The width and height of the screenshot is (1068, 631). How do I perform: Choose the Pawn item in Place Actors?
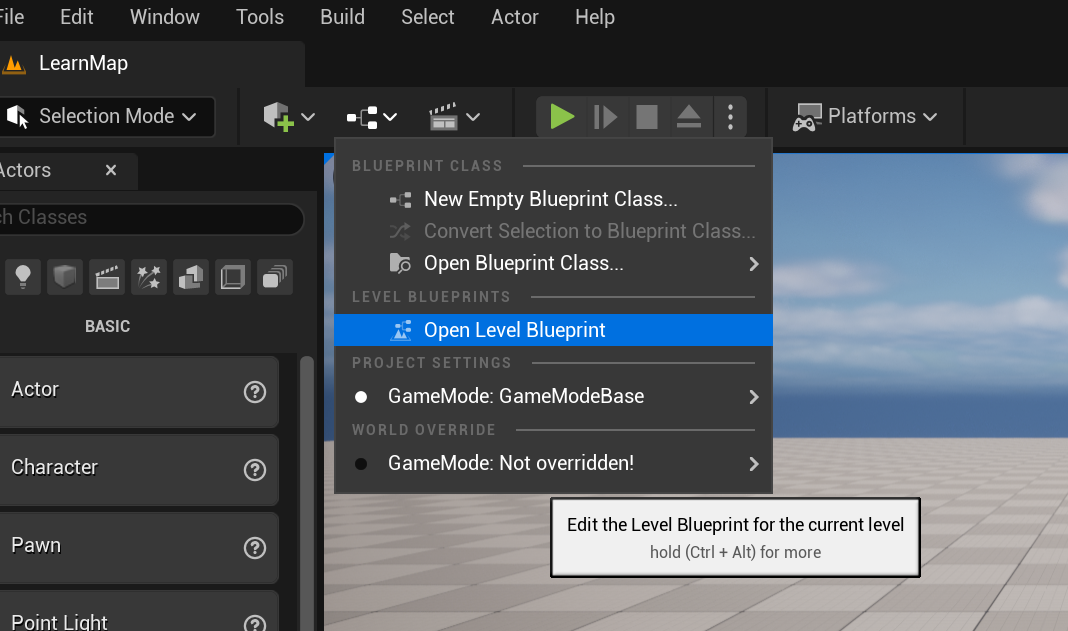[x=139, y=547]
